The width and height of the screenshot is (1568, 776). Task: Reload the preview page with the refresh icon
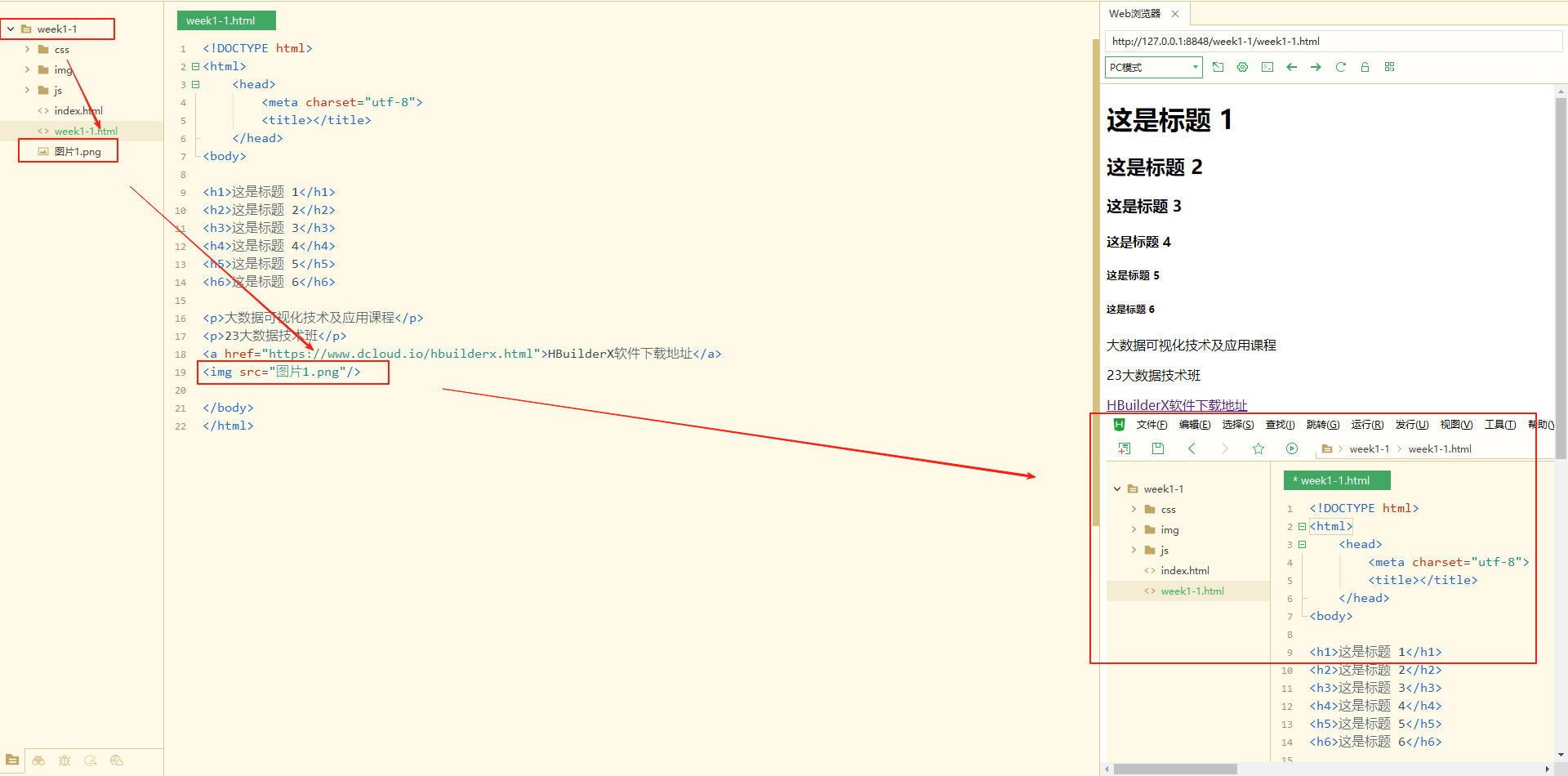pyautogui.click(x=1340, y=67)
